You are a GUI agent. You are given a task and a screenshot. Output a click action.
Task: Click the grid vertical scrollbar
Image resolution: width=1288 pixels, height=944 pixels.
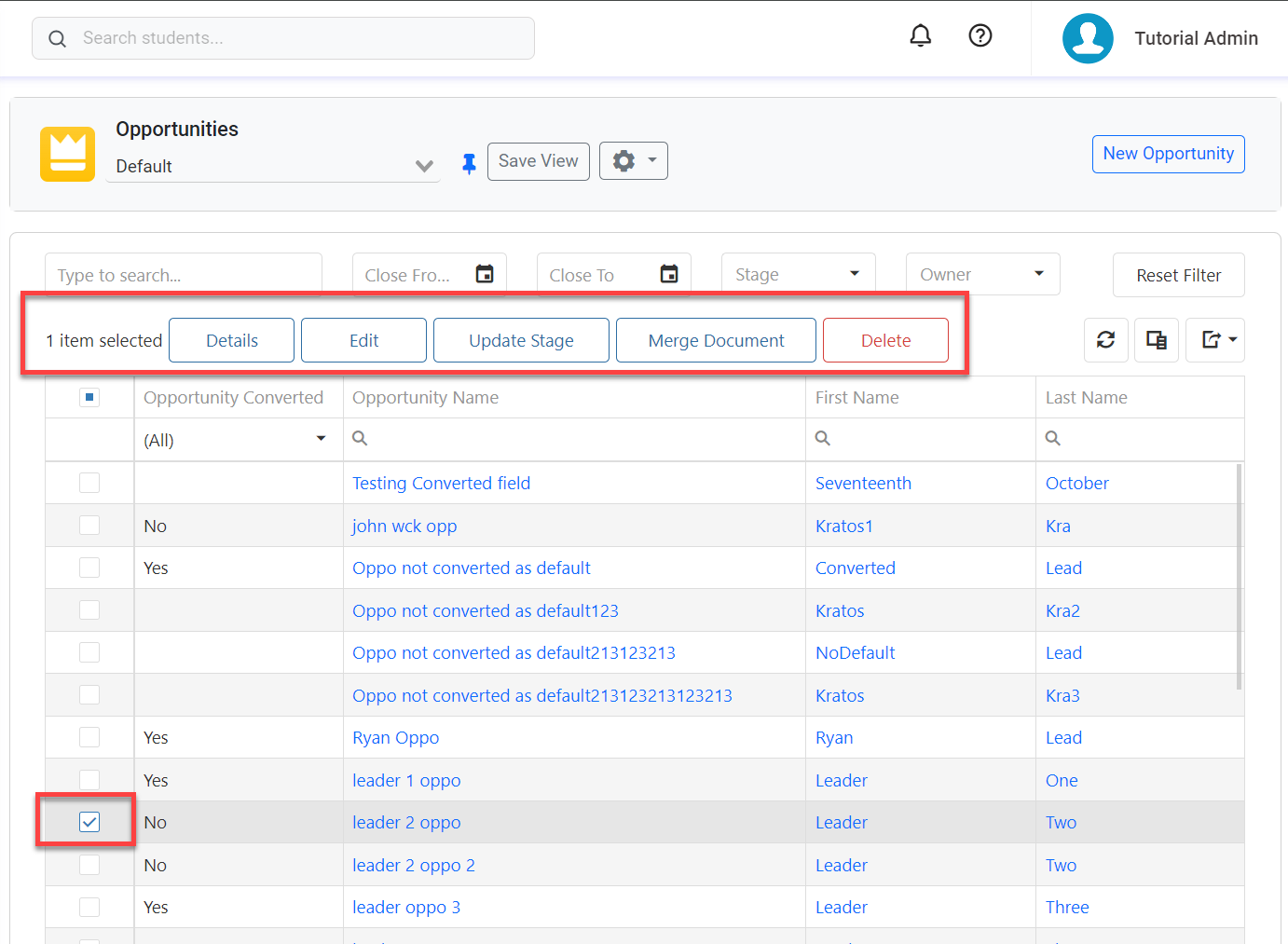pyautogui.click(x=1239, y=576)
